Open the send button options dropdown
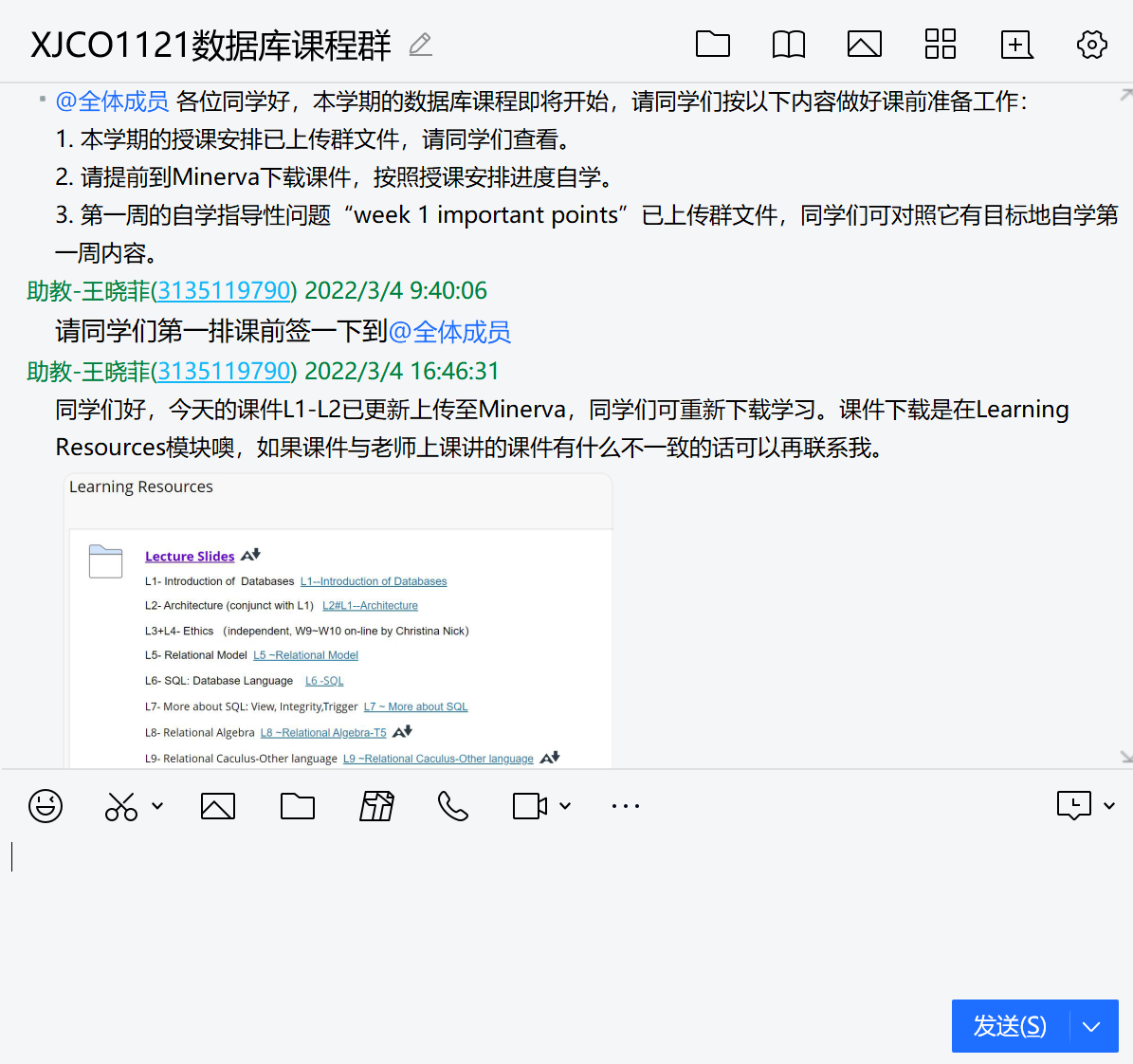 point(1092,1026)
